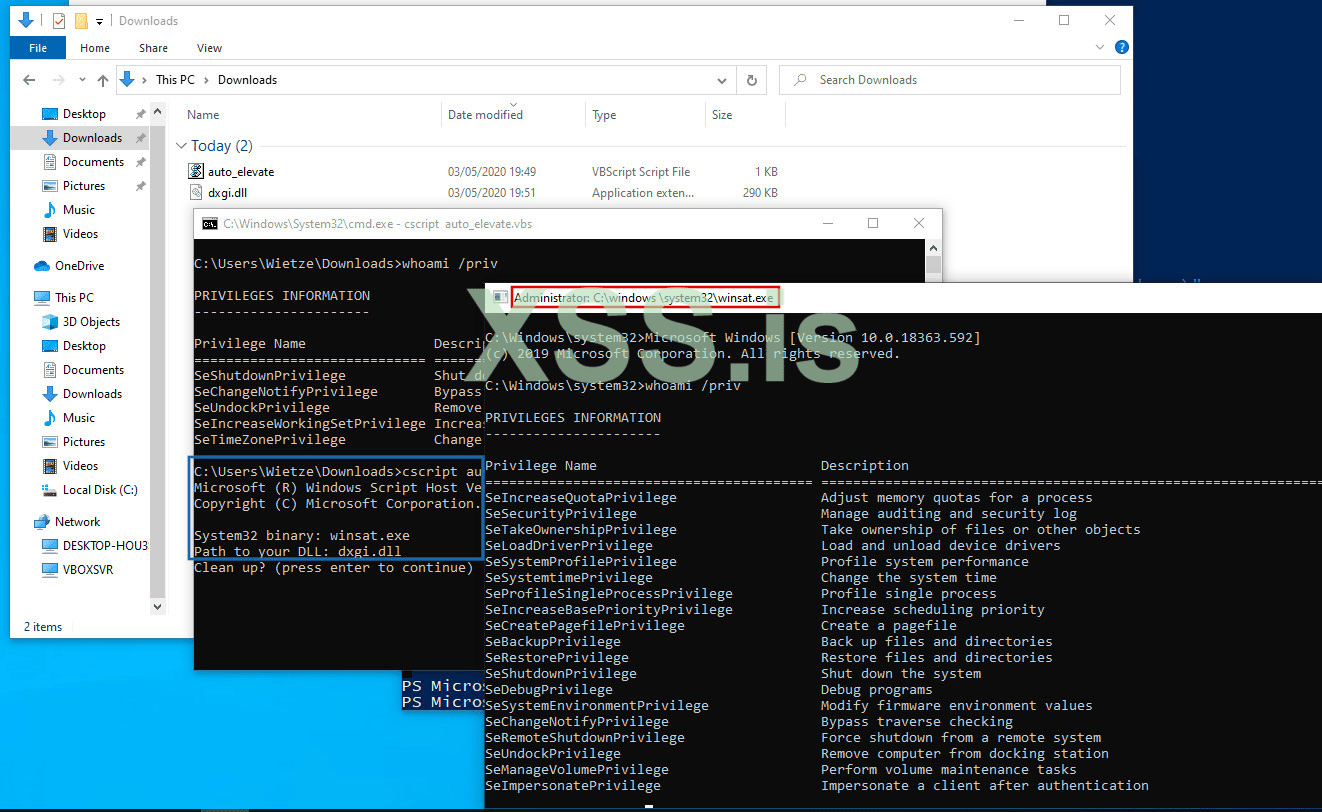The height and width of the screenshot is (812, 1322).
Task: Click 'SeImpersonatePrivilege' in the Administrator console
Action: [573, 786]
